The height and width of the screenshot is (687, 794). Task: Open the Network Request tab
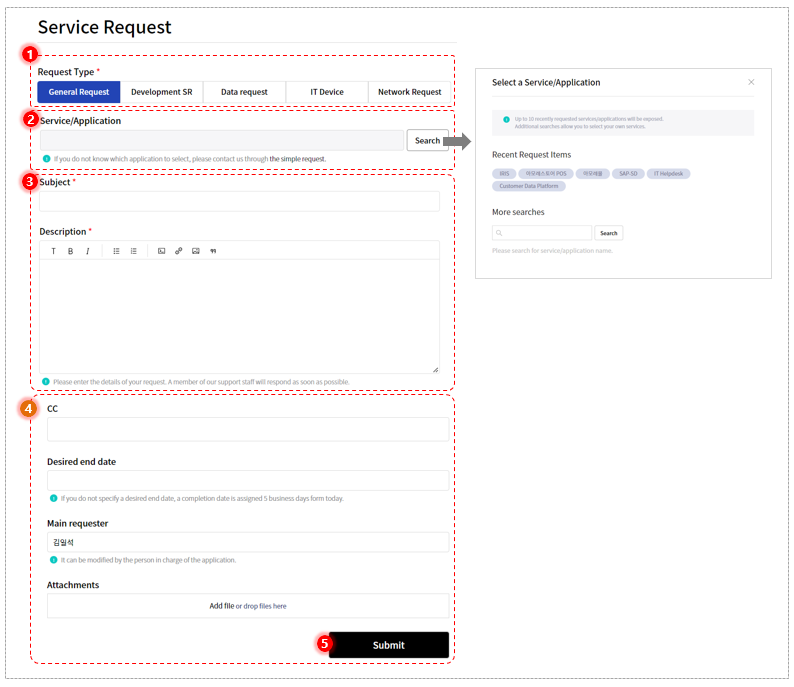[410, 92]
